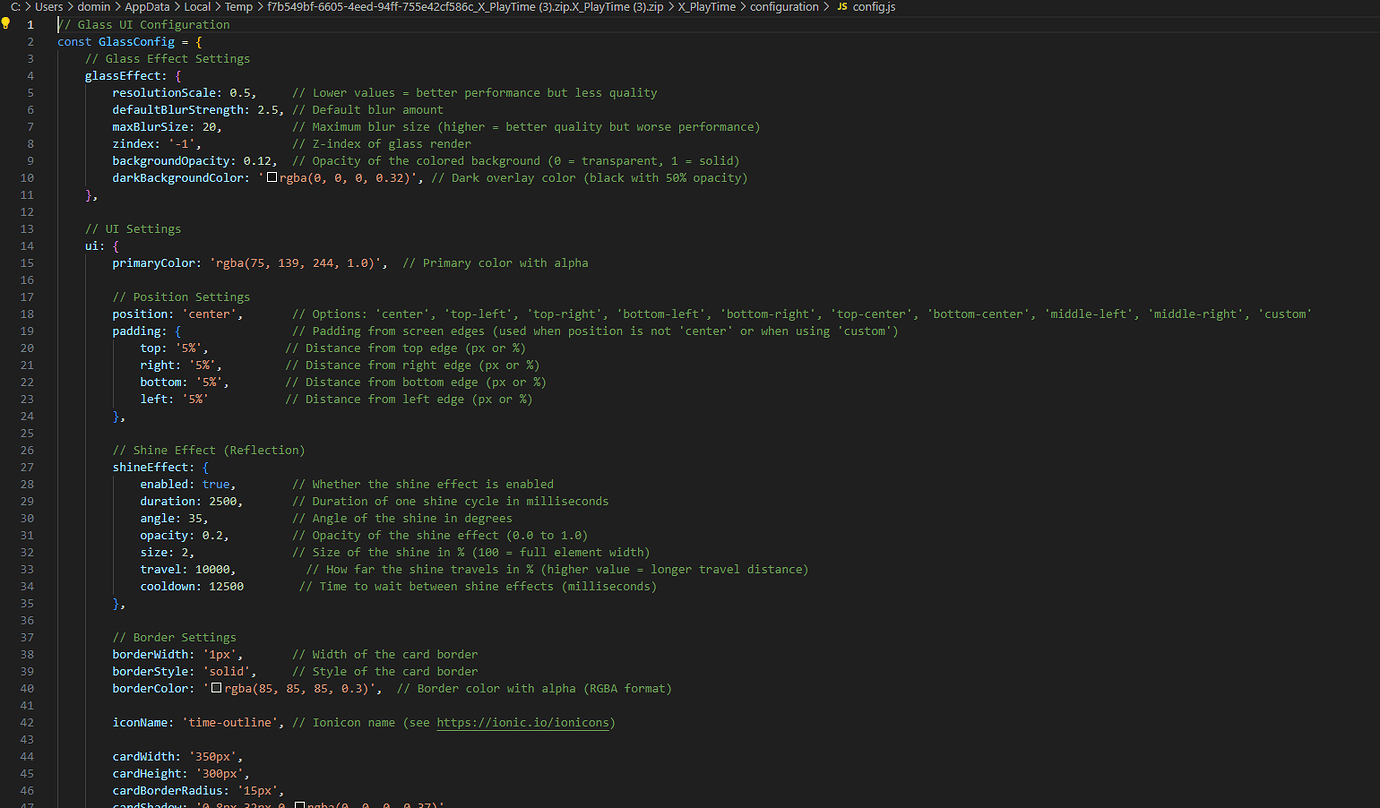The width and height of the screenshot is (1380, 808).
Task: Open the borderColor color swatch
Action: tap(217, 689)
